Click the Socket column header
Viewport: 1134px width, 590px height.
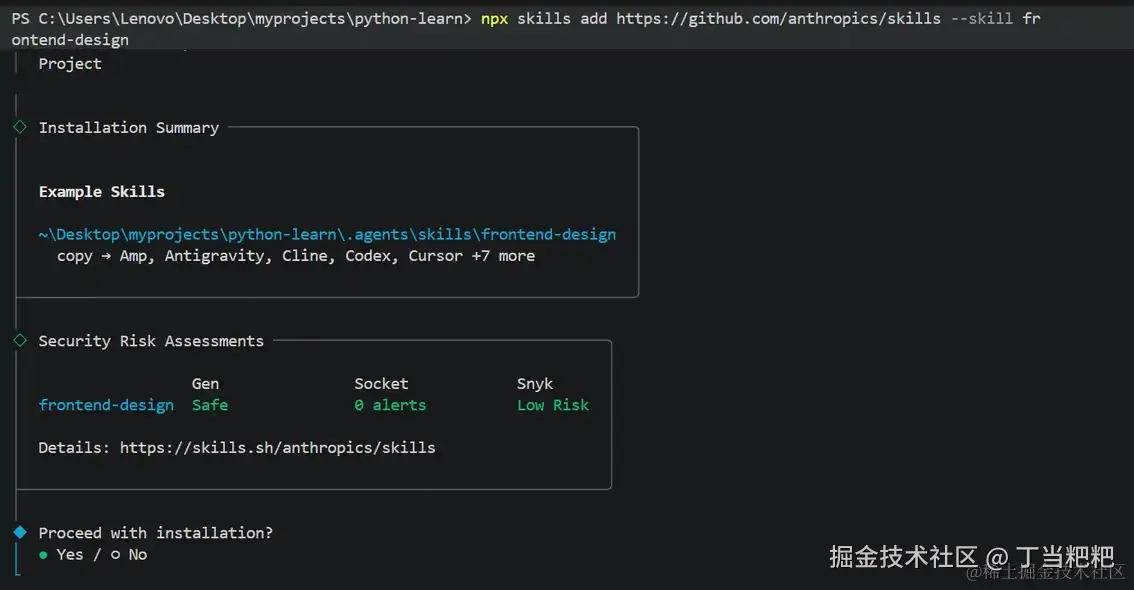pos(381,384)
